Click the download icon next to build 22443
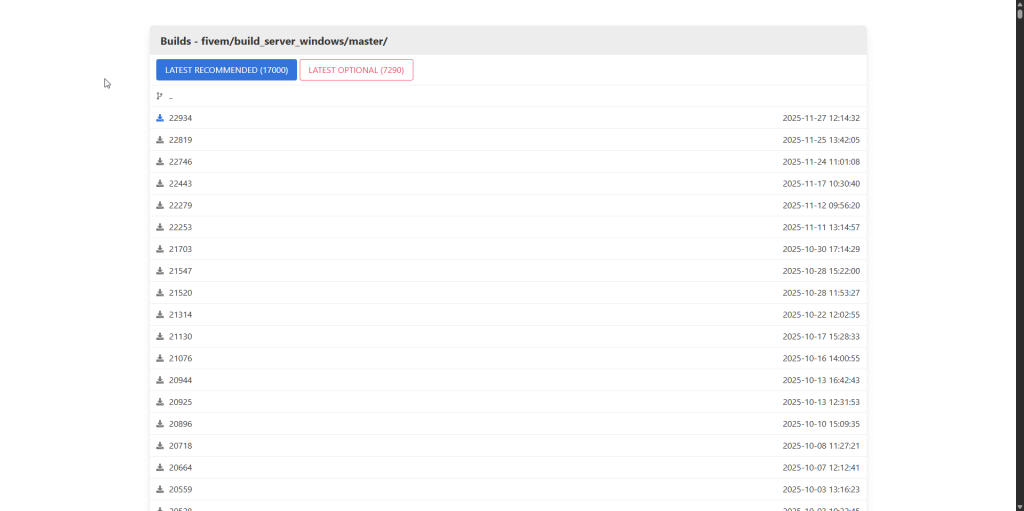The width and height of the screenshot is (1024, 511). click(160, 183)
